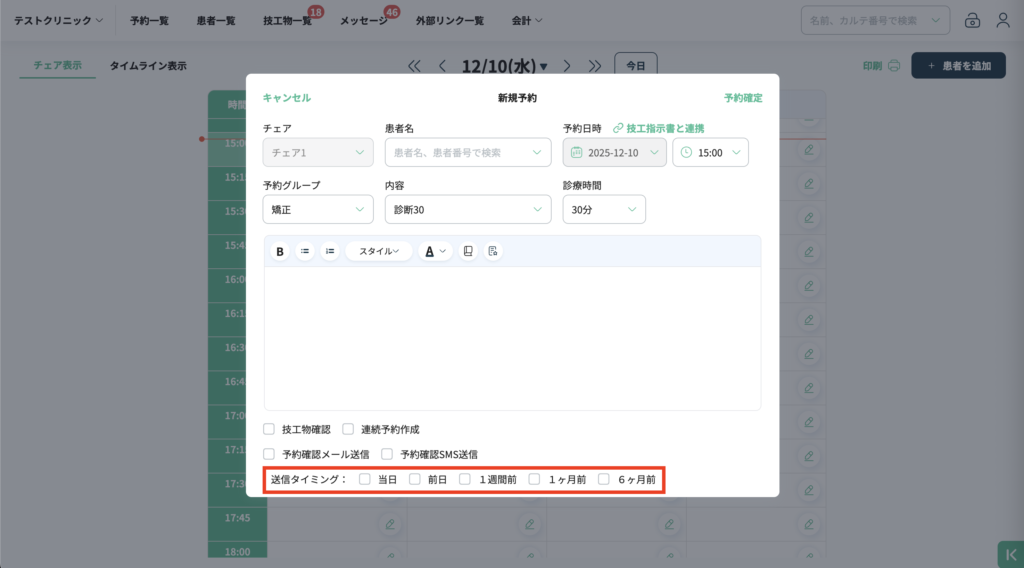Screen dimensions: 1024x568
Task: Open the user profile icon
Action: 1003,20
